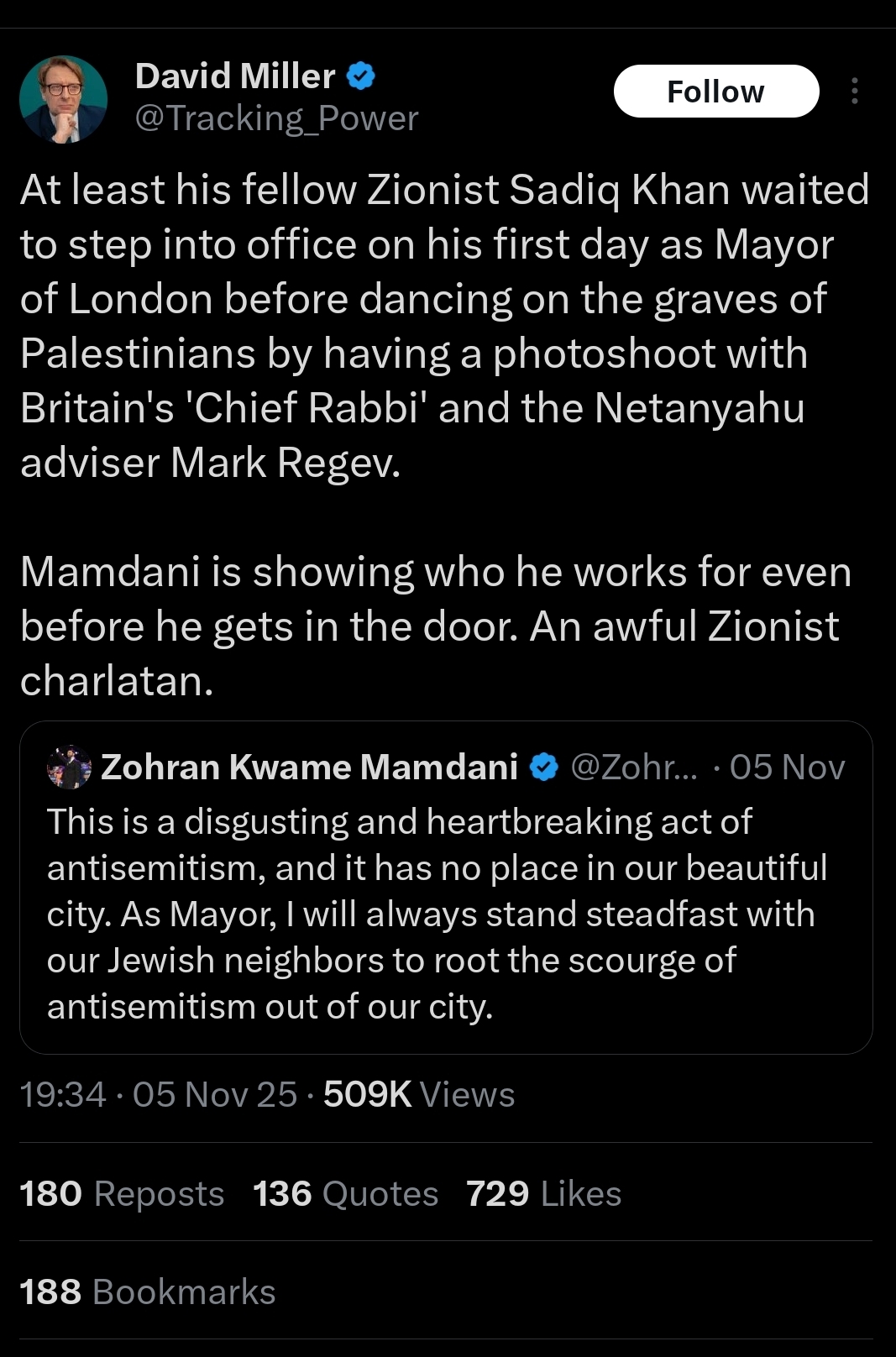Click David Miller's blue verified badge
Viewport: 896px width, 1357px height.
coord(360,76)
